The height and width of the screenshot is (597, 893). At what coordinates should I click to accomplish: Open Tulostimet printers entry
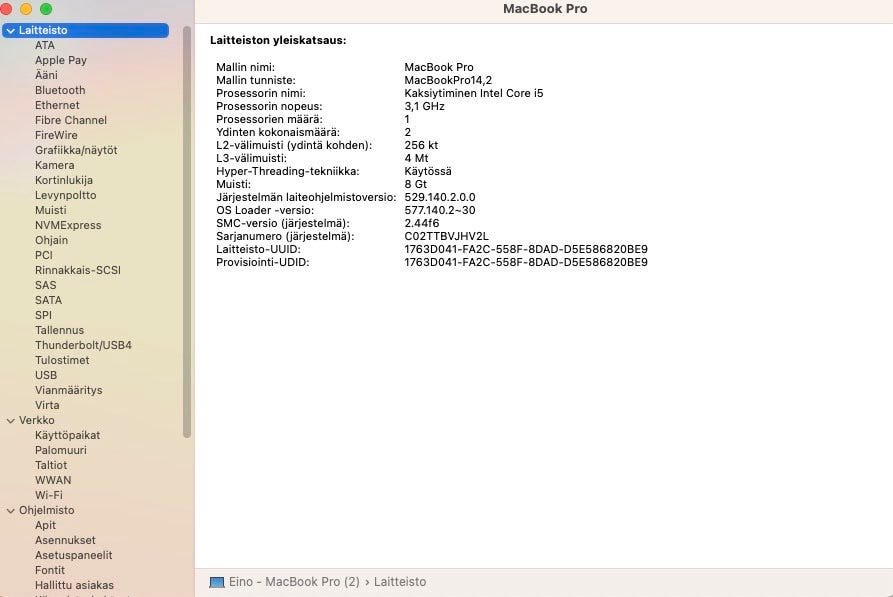(62, 361)
